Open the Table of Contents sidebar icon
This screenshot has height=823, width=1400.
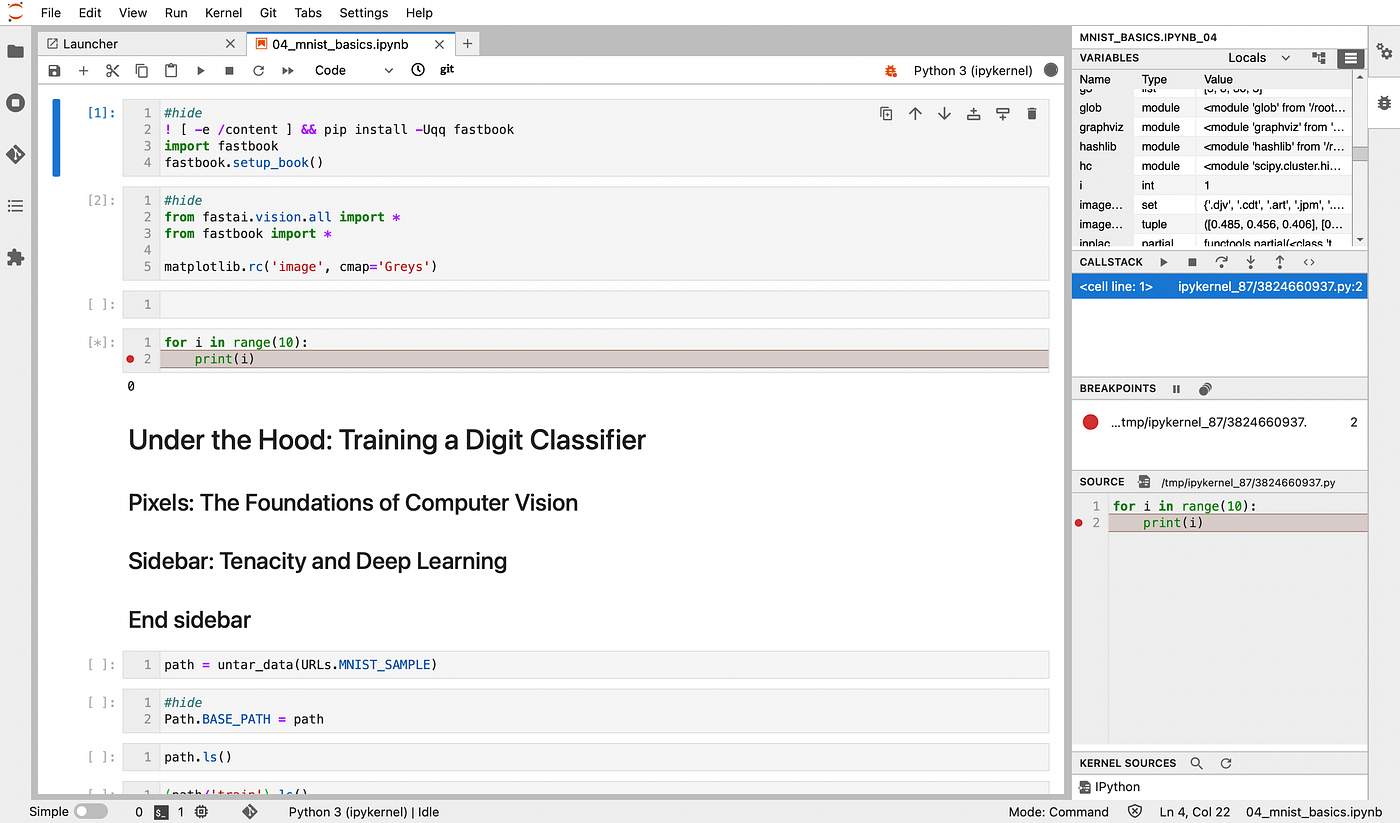point(15,206)
